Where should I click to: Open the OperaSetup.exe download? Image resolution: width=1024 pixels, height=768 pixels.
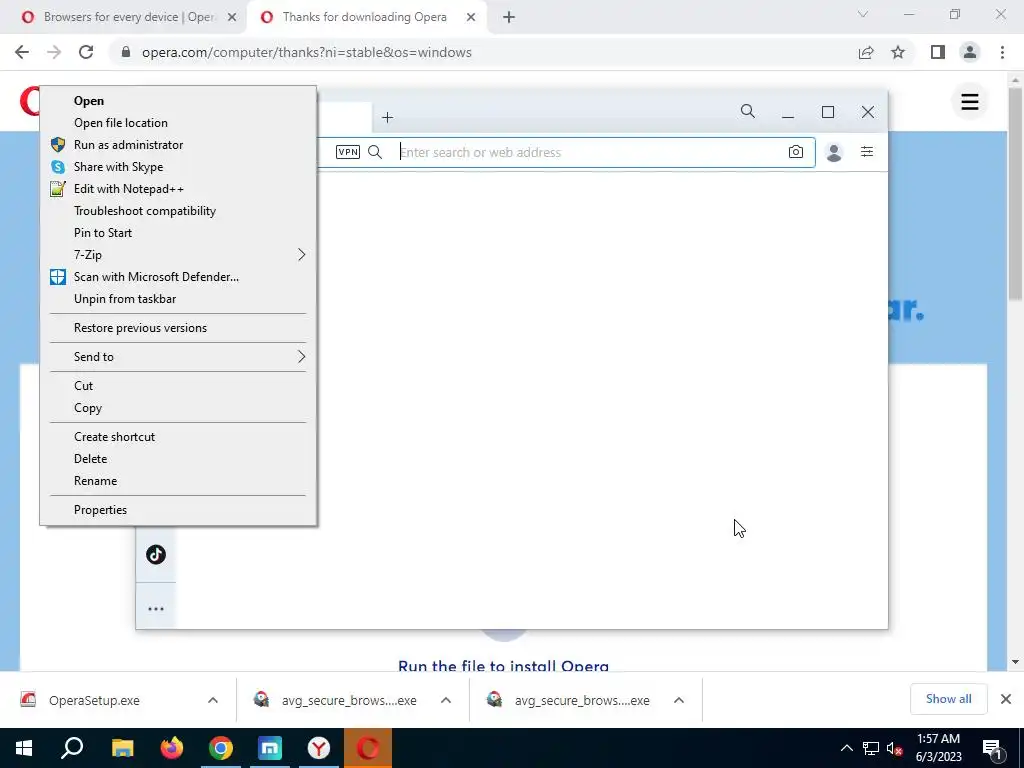[x=95, y=700]
